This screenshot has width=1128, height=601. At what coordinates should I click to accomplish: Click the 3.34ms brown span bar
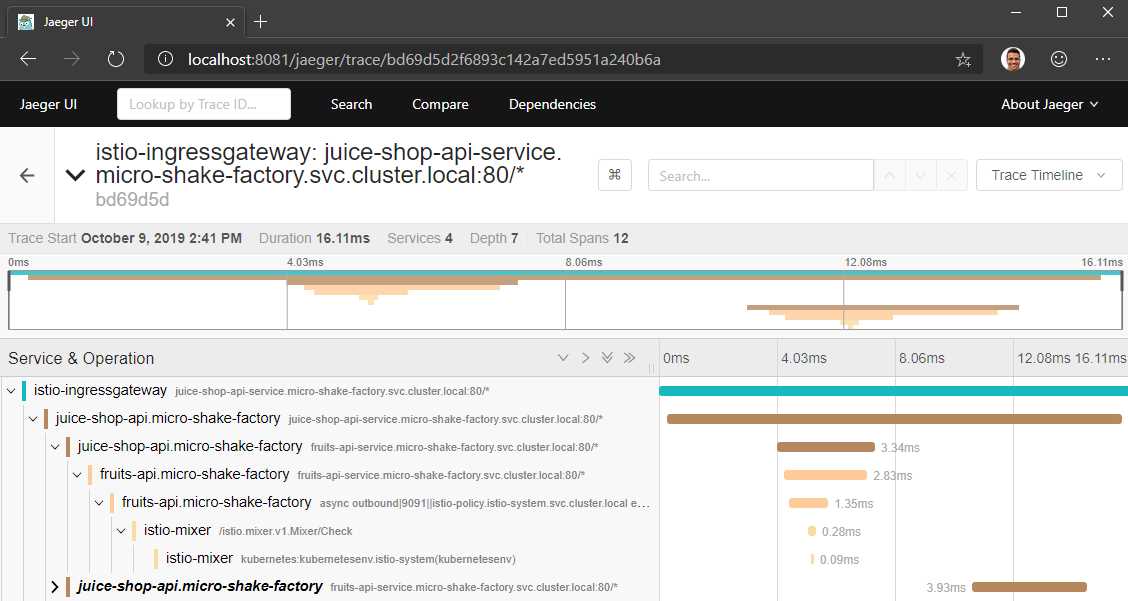point(826,447)
